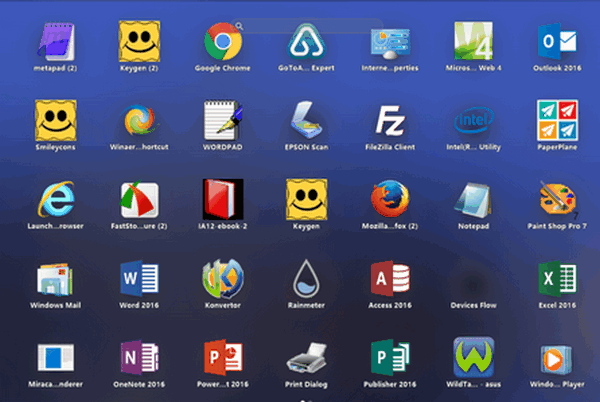Open Paint Shop Pro 7

(558, 199)
